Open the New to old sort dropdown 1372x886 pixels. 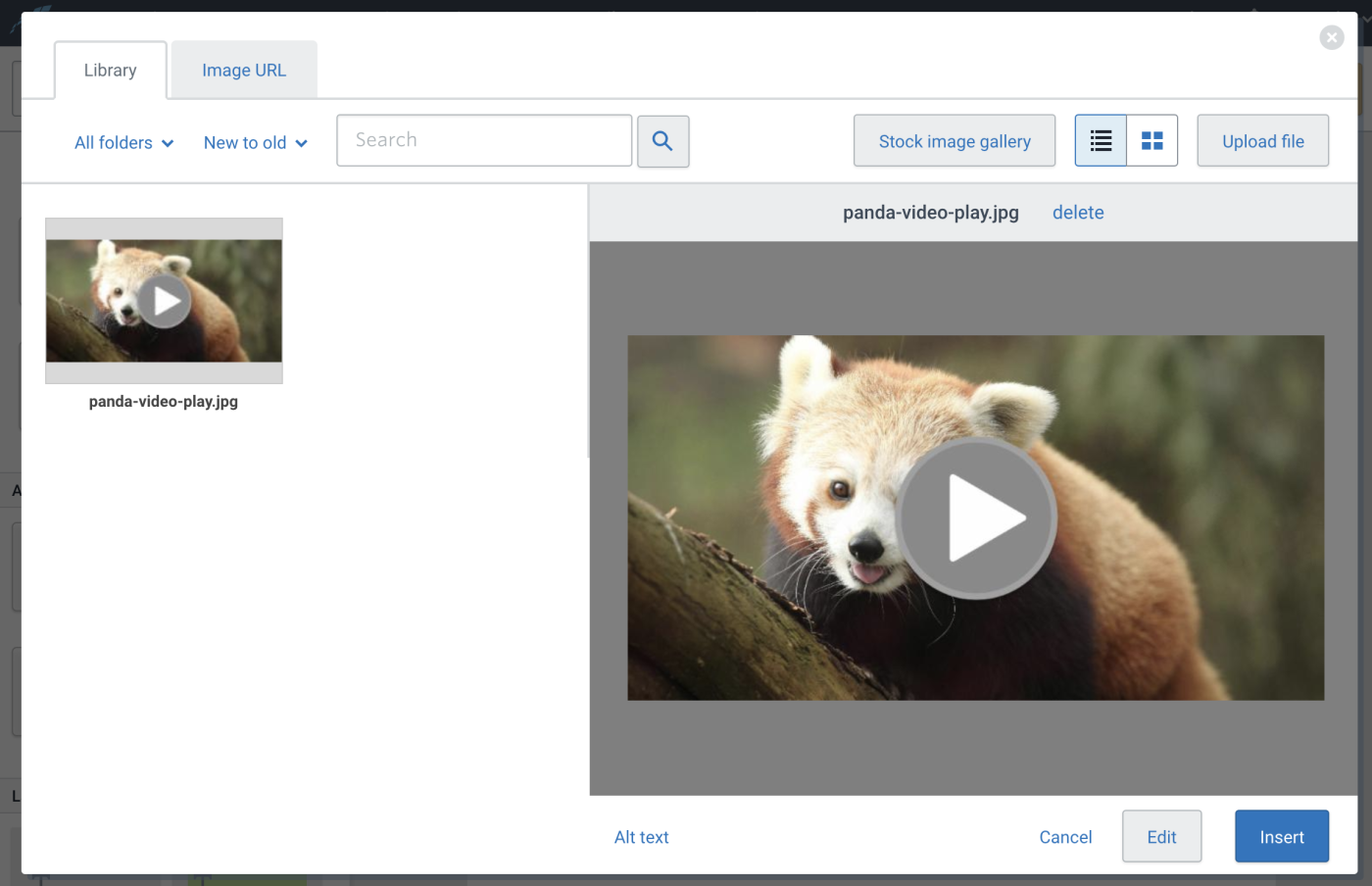(x=256, y=143)
